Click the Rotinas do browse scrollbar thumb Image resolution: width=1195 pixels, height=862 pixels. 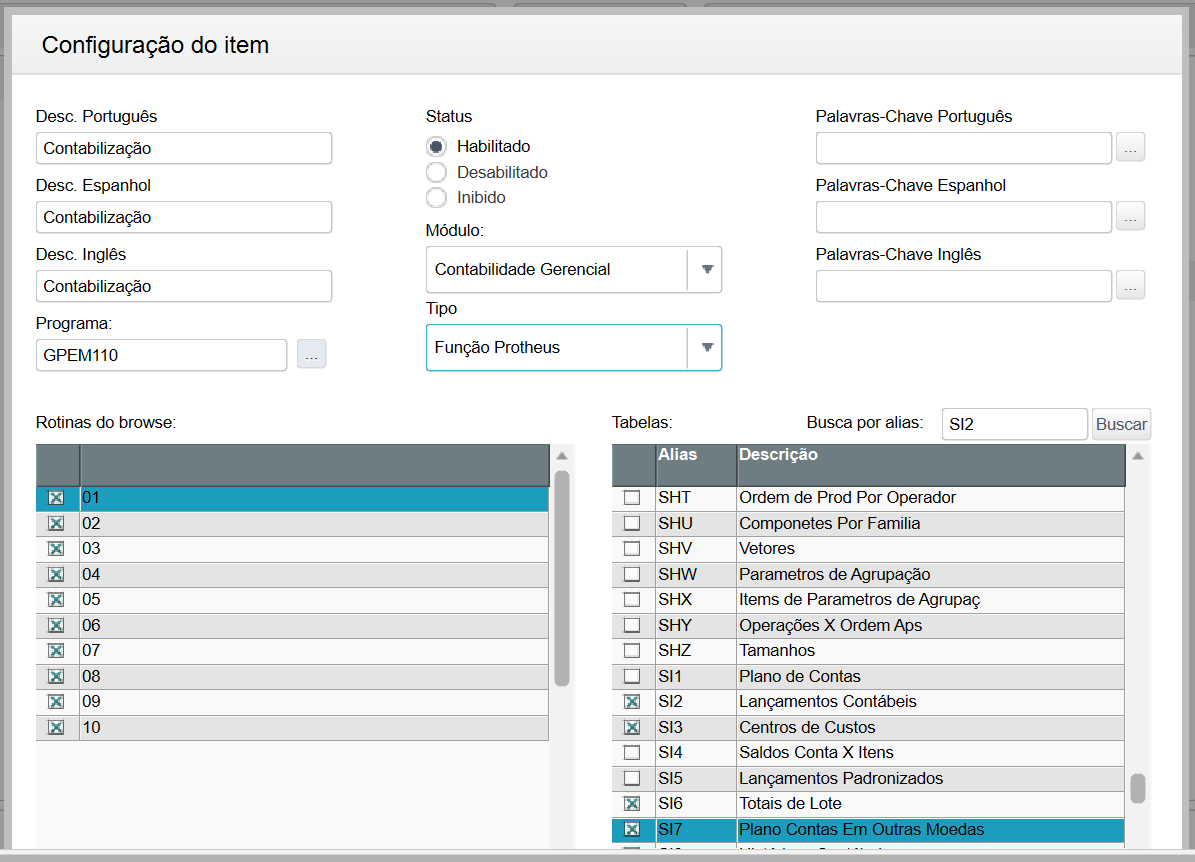pos(562,579)
